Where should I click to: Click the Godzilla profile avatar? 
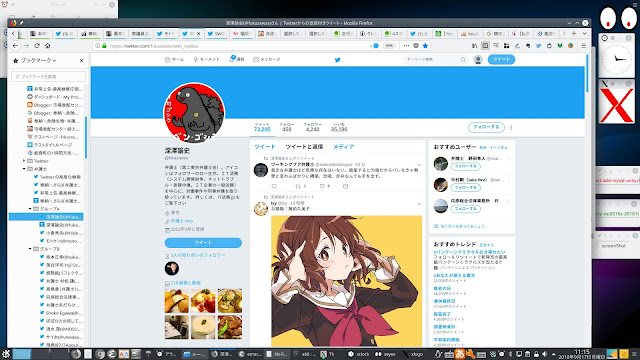pyautogui.click(x=194, y=113)
